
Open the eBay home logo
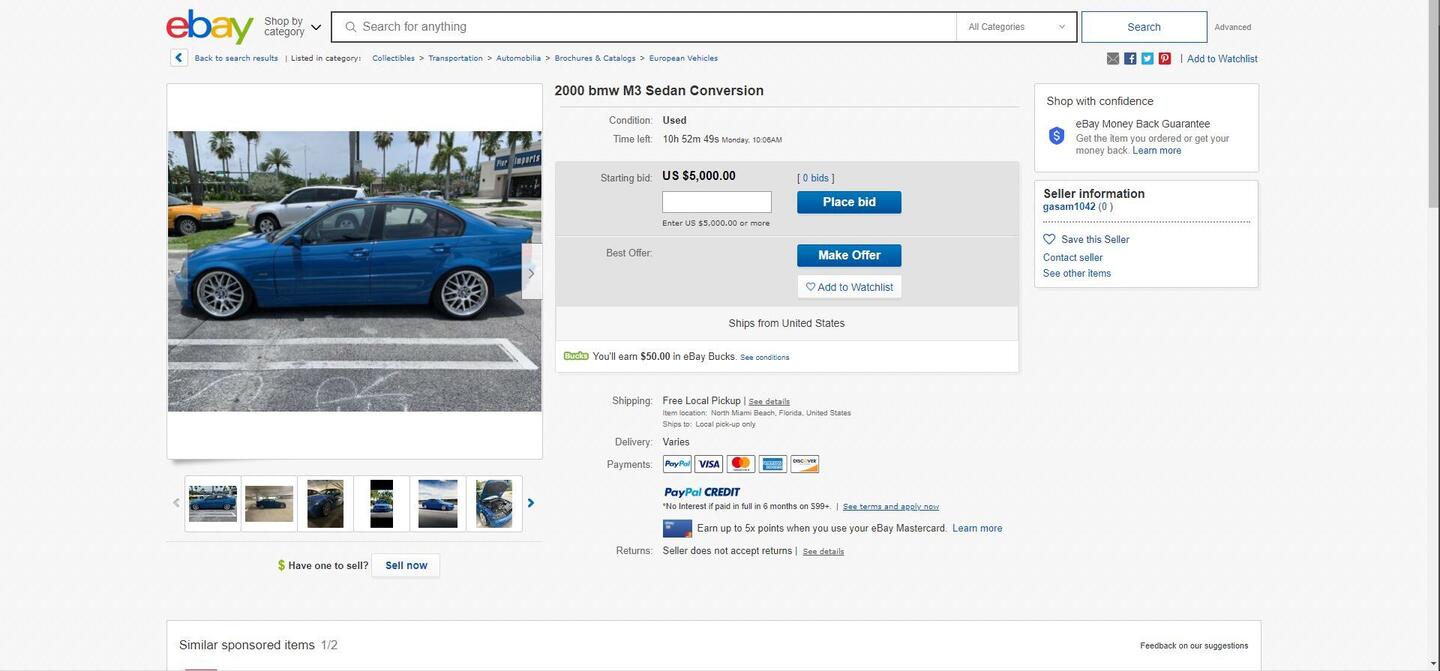[210, 26]
